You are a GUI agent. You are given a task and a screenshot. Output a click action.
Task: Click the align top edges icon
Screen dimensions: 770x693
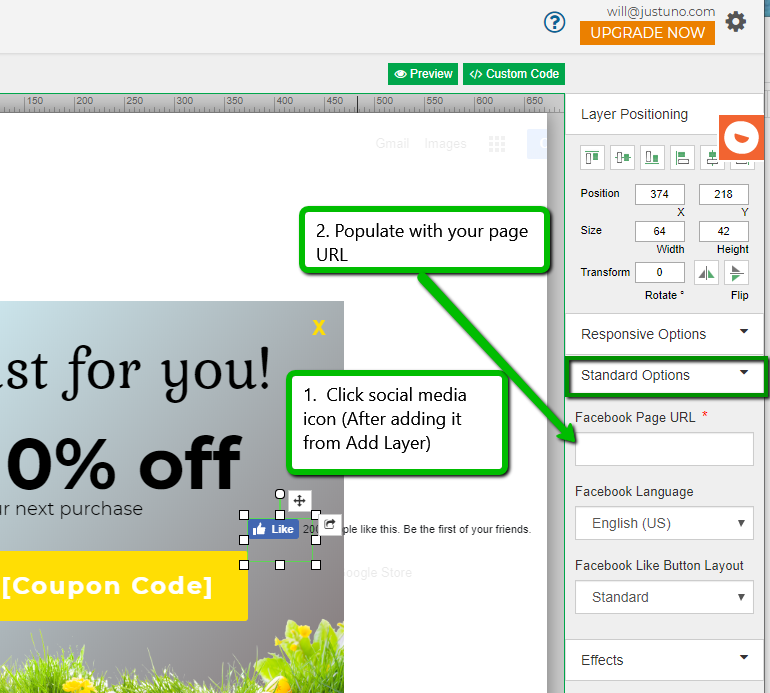(x=593, y=157)
